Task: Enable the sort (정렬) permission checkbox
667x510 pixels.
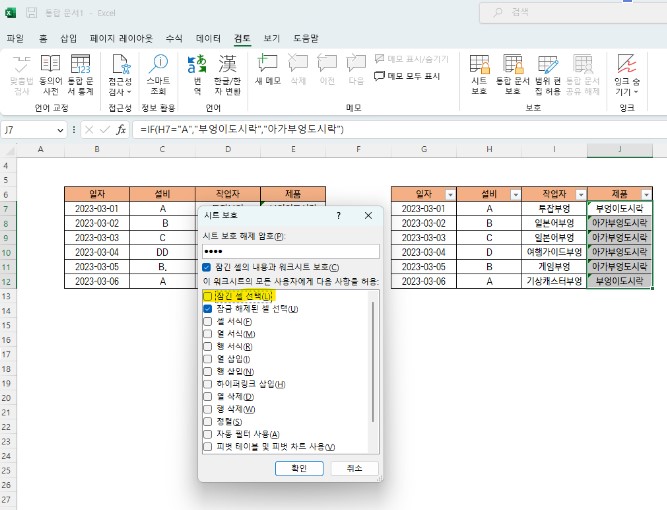Action: pos(208,422)
